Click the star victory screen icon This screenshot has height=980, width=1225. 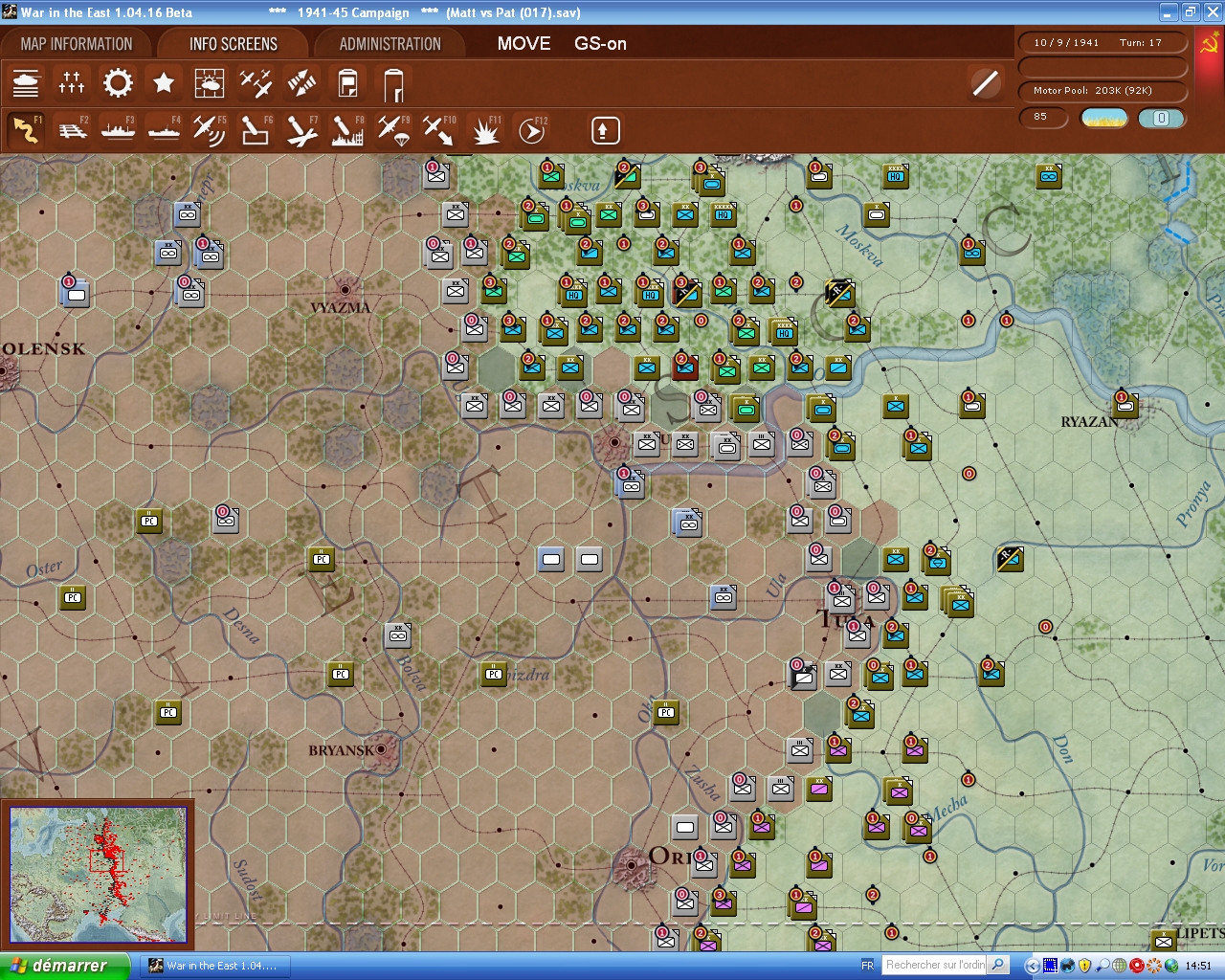164,83
